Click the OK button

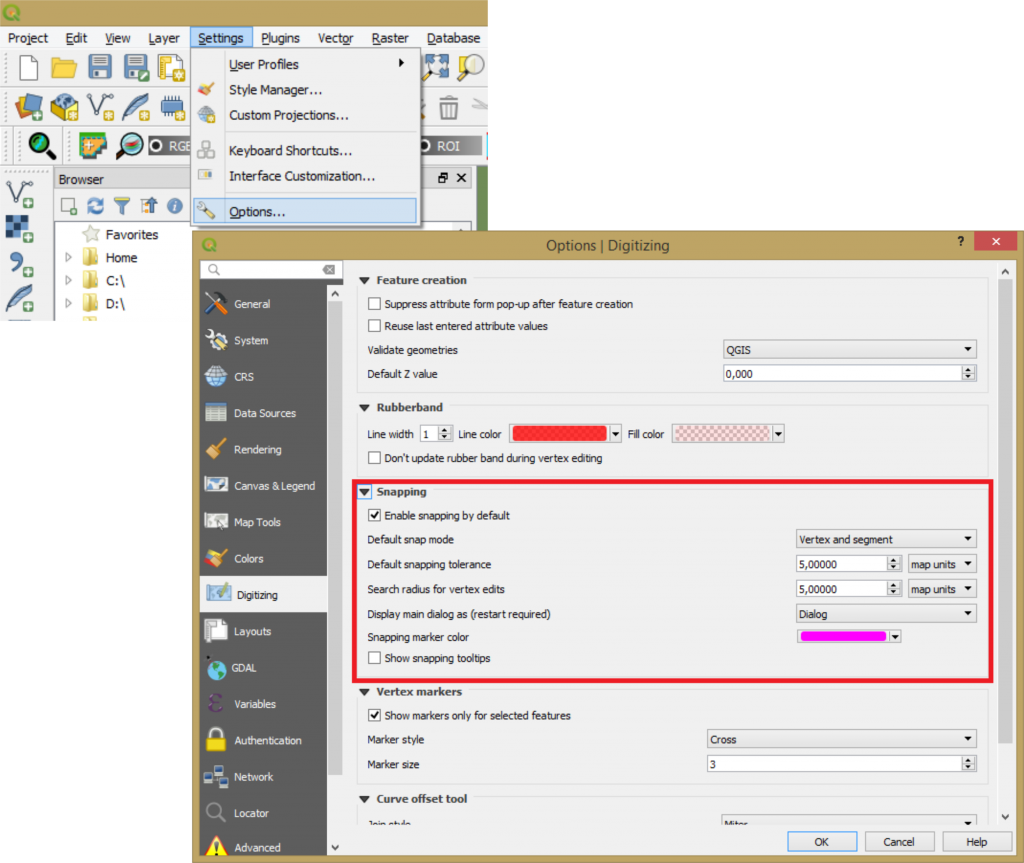point(822,841)
